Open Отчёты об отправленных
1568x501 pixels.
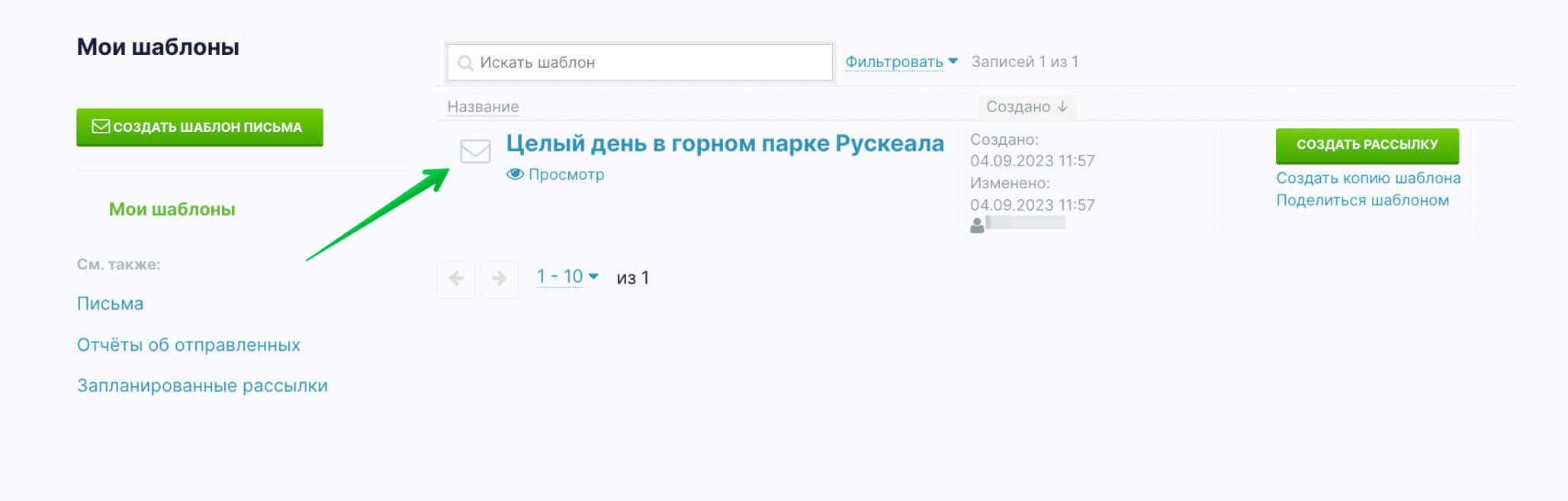(188, 345)
